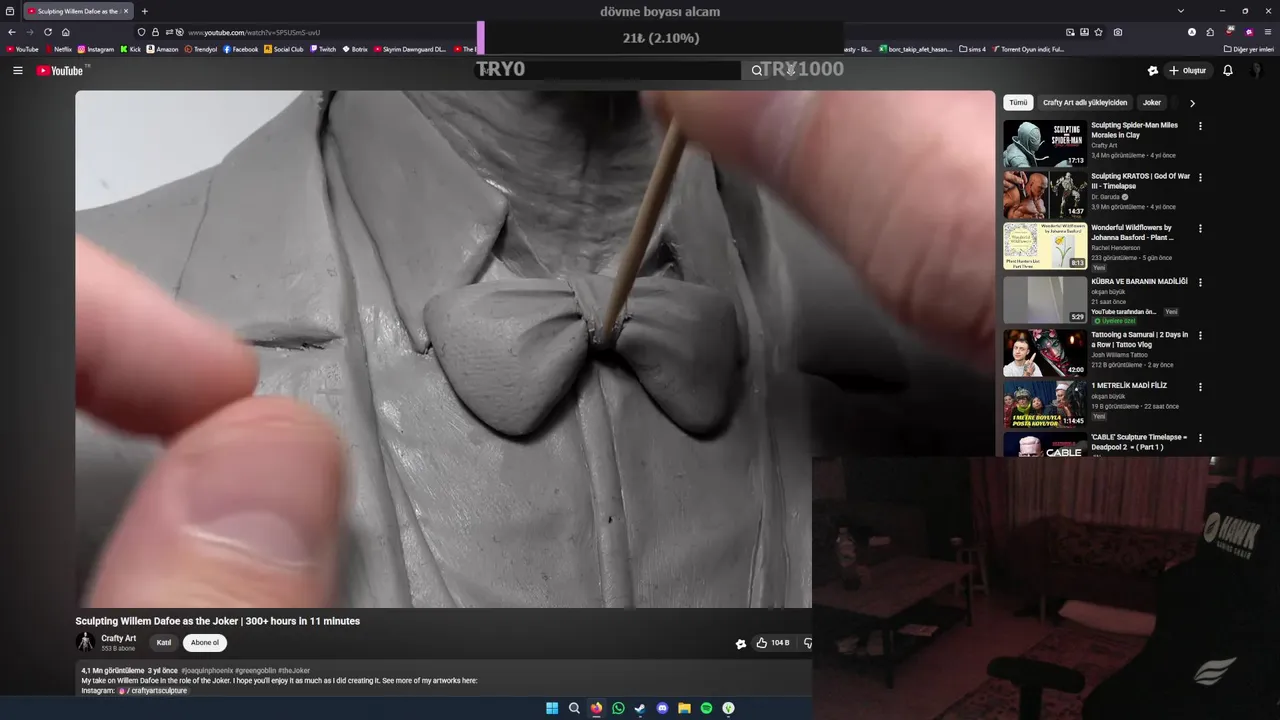Open Tattooing a Samurai video
This screenshot has width=1280, height=720.
point(1045,352)
